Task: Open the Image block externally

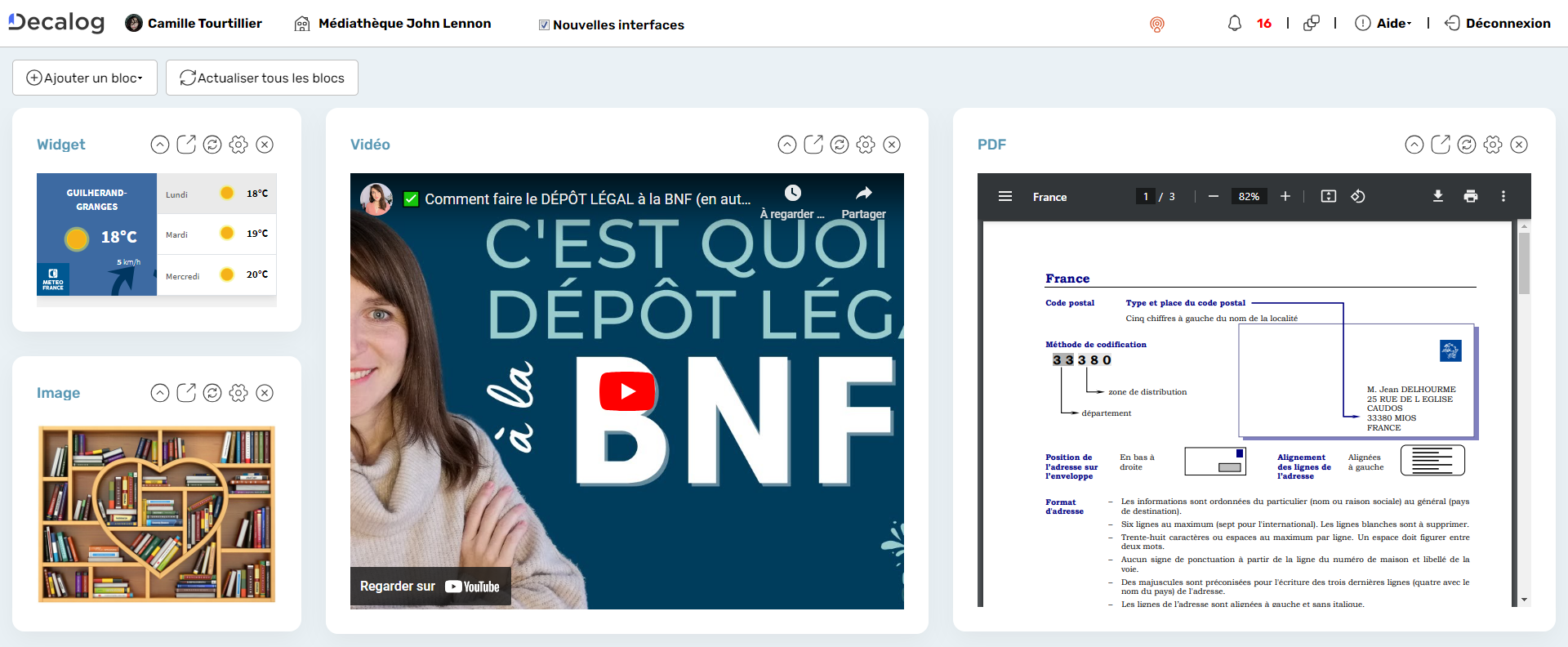Action: pos(186,393)
